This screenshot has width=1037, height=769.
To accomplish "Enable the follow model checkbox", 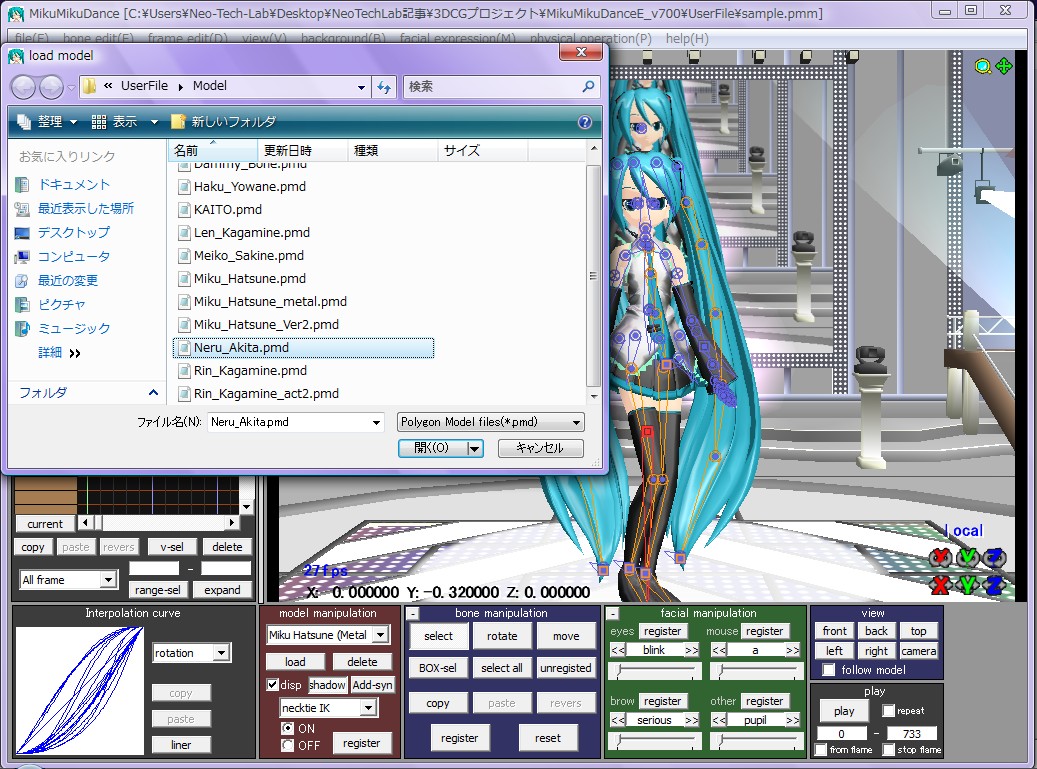I will pos(828,670).
